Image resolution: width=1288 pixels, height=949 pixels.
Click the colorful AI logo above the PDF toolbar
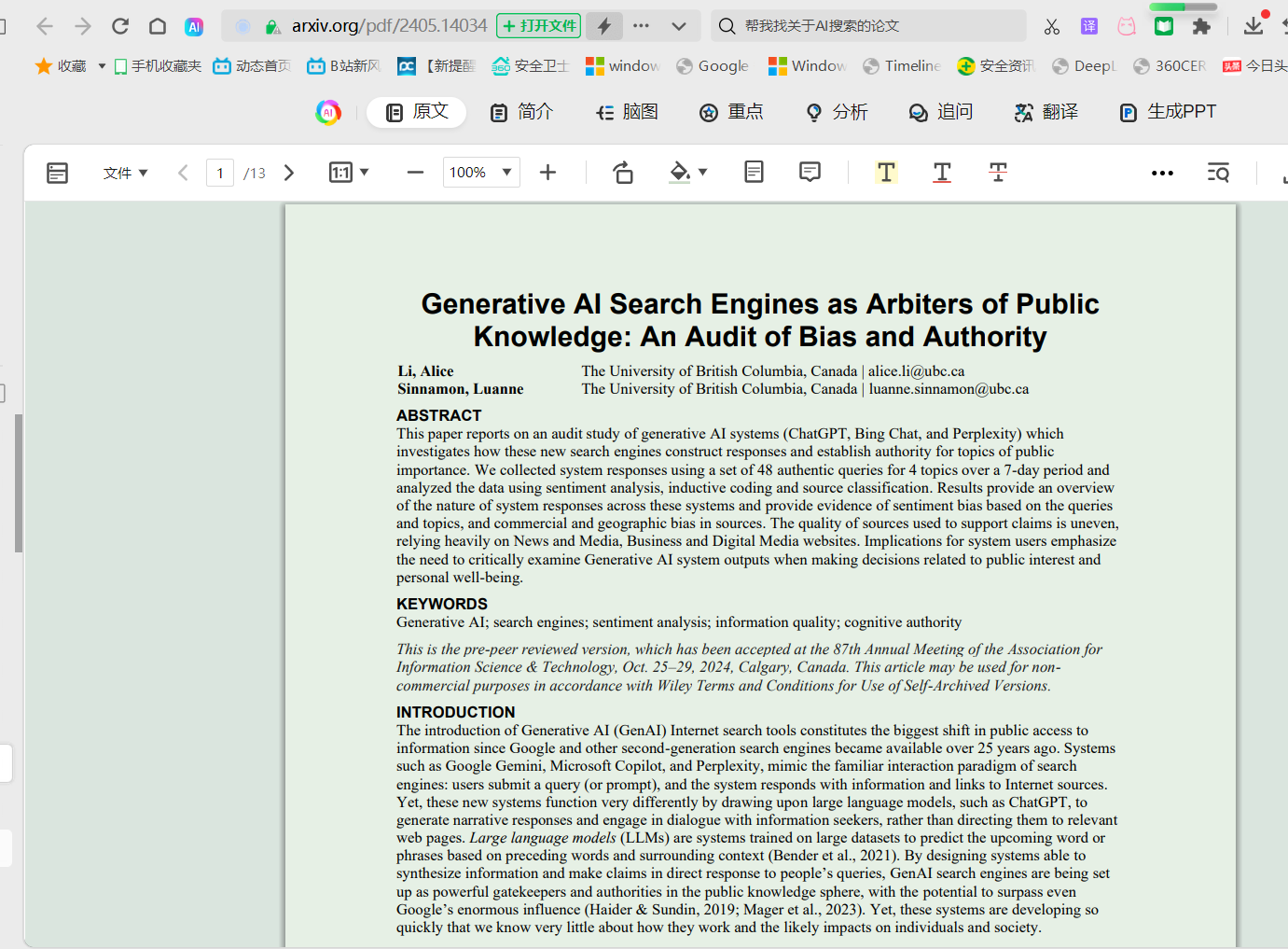point(328,112)
